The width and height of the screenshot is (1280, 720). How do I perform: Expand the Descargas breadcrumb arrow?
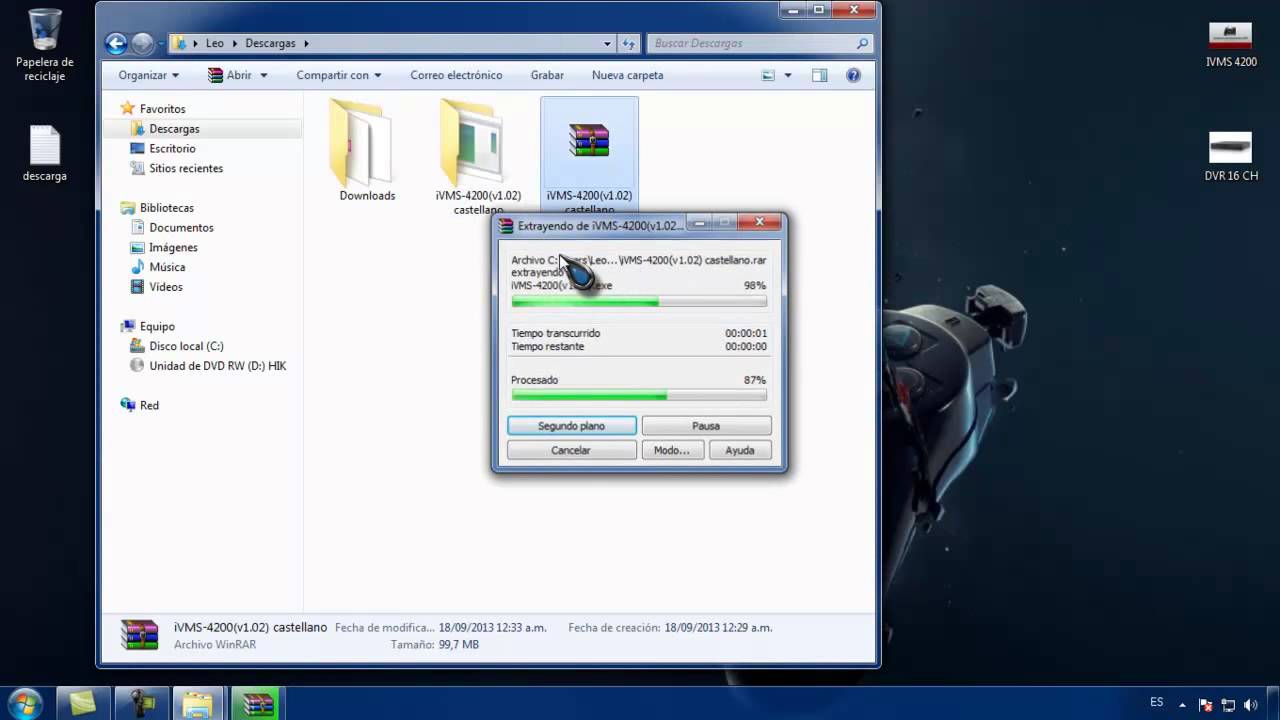click(306, 44)
